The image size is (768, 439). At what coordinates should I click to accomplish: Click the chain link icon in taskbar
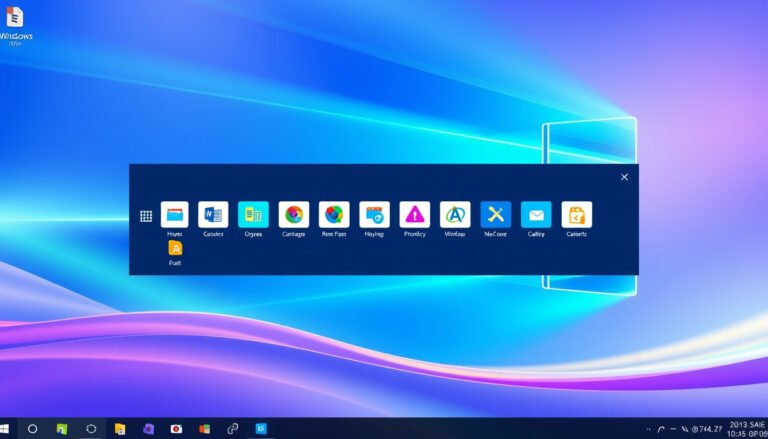[x=233, y=429]
